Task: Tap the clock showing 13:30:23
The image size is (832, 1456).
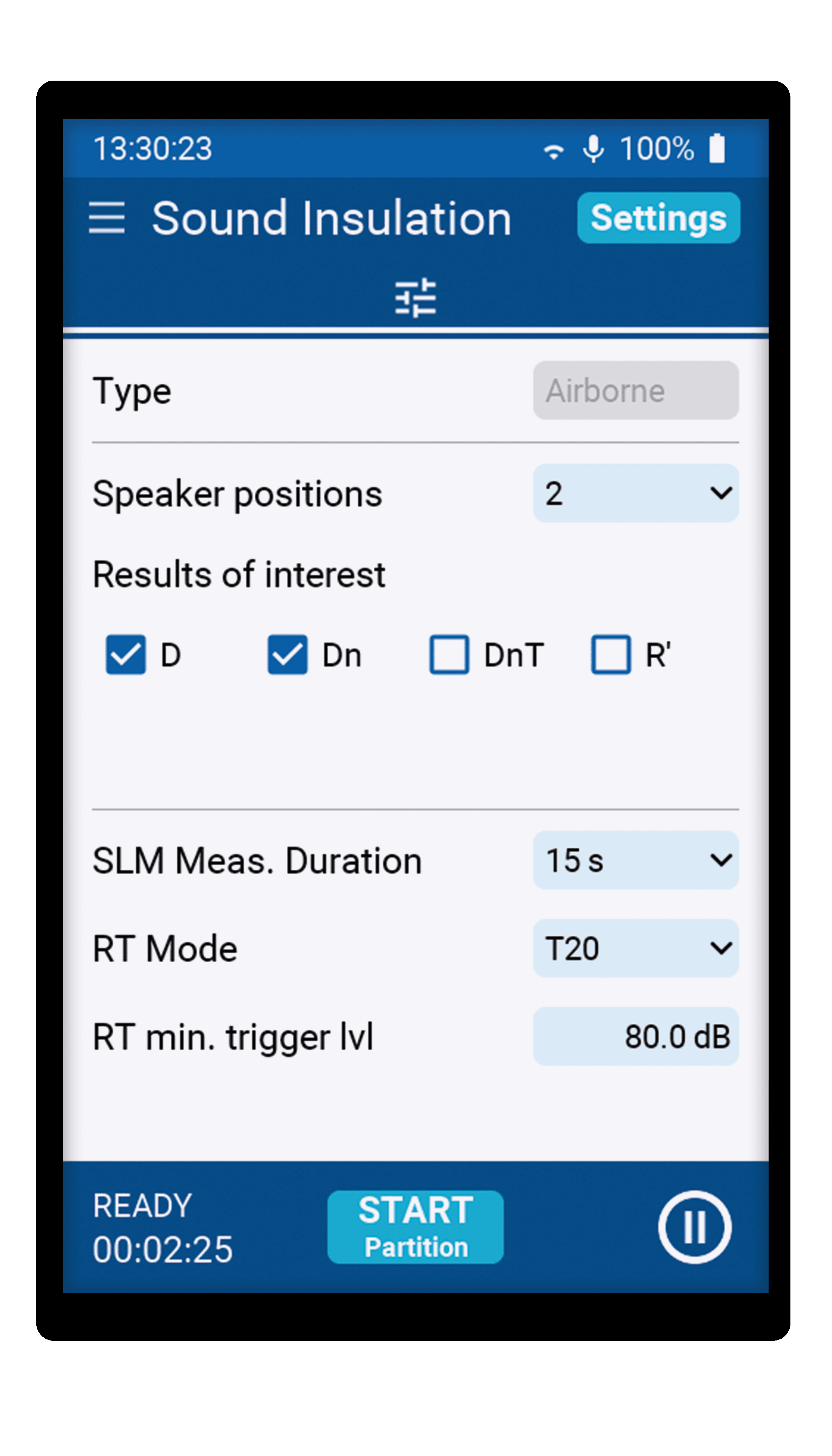Action: [153, 149]
